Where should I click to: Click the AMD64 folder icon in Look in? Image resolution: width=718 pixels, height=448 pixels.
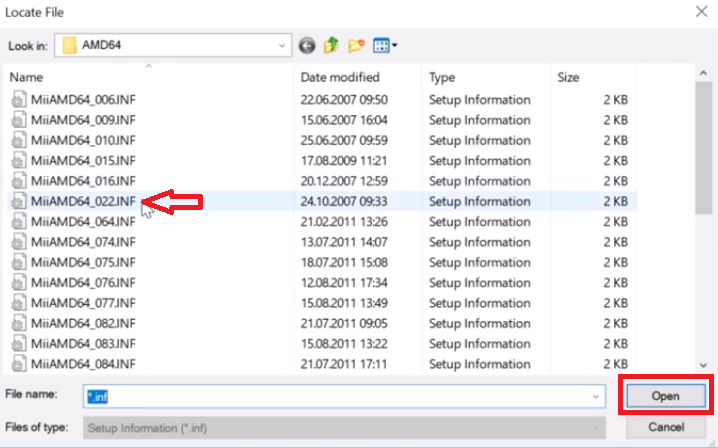pyautogui.click(x=69, y=45)
